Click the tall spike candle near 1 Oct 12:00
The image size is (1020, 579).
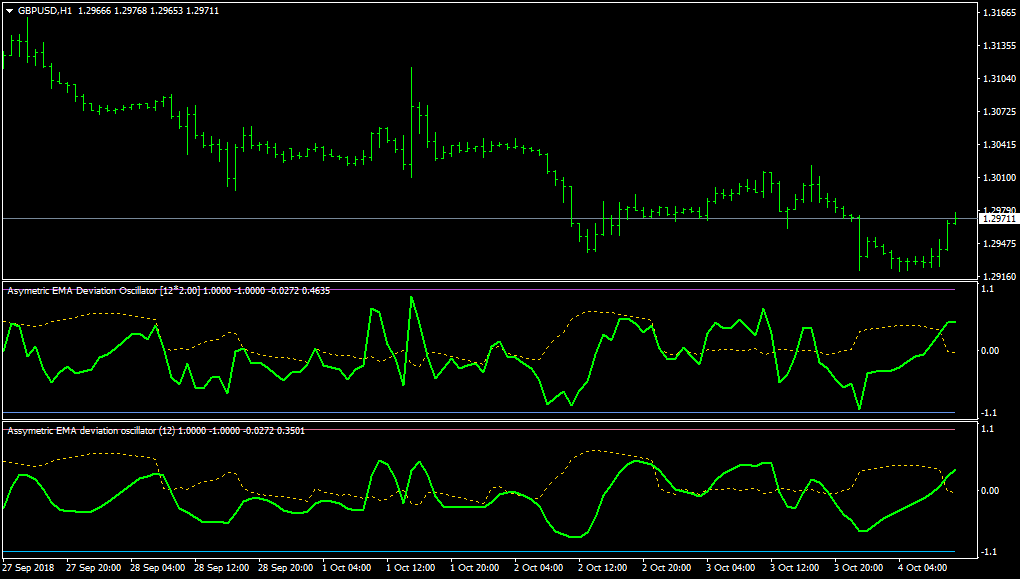pyautogui.click(x=411, y=122)
